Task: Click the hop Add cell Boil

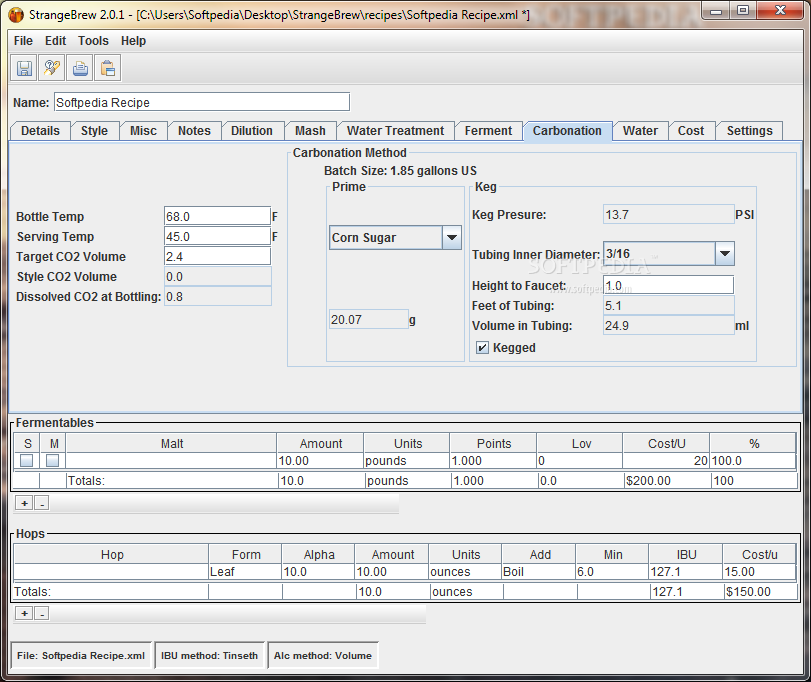Action: tap(538, 572)
